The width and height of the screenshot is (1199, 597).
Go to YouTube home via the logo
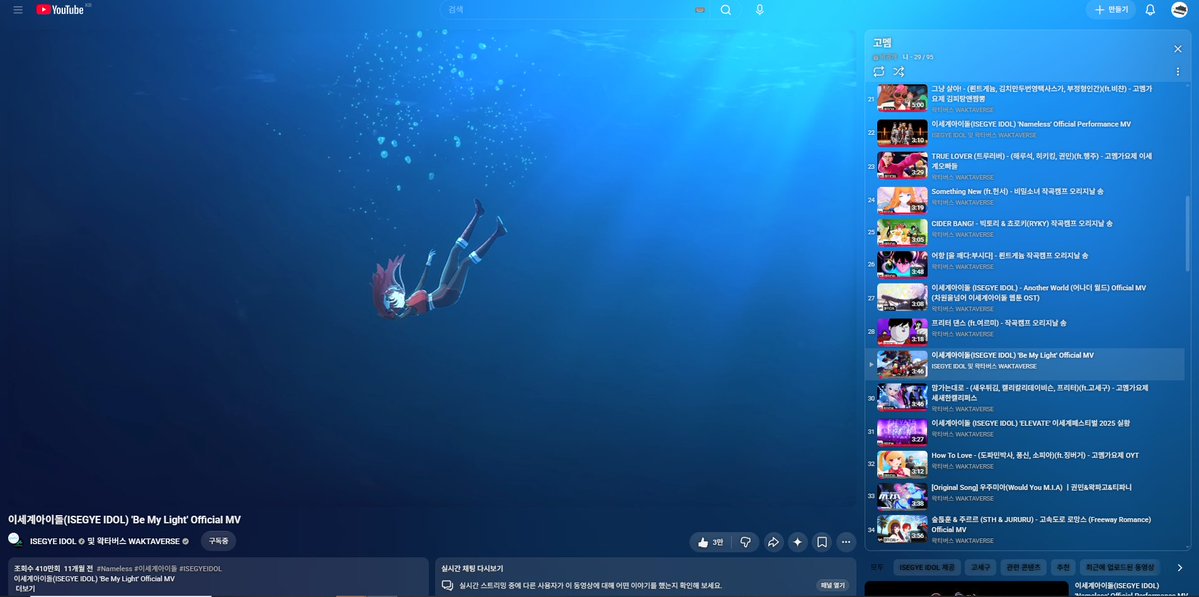(x=60, y=10)
